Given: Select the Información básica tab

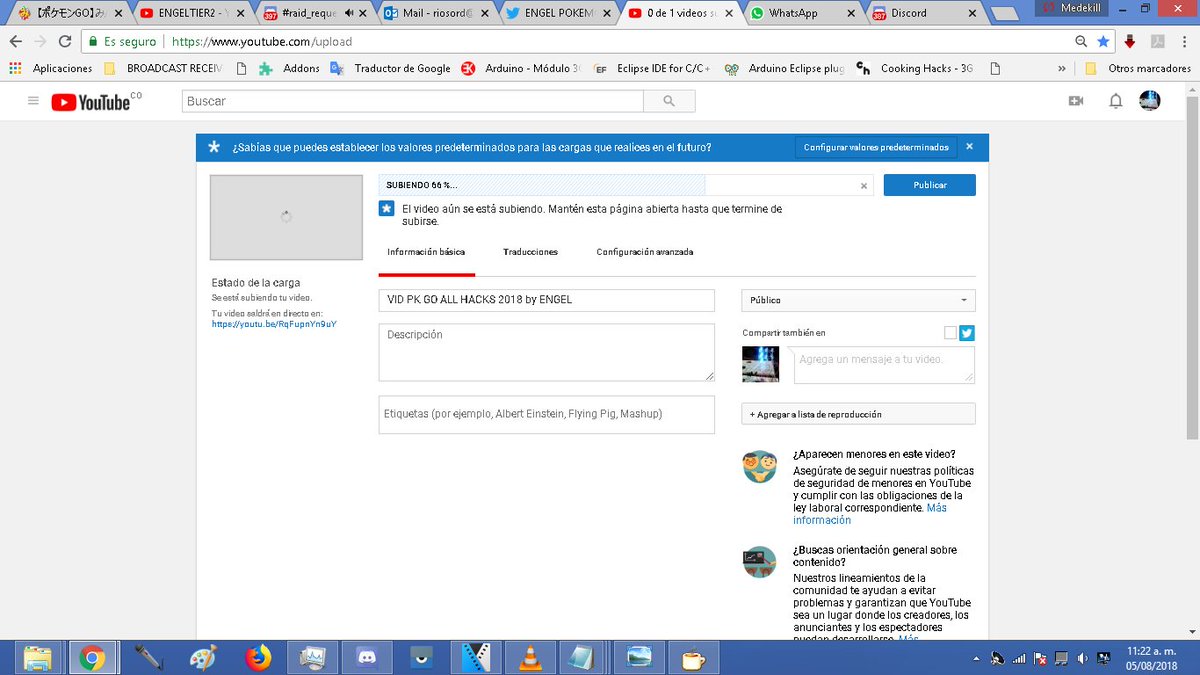Looking at the screenshot, I should tap(426, 252).
